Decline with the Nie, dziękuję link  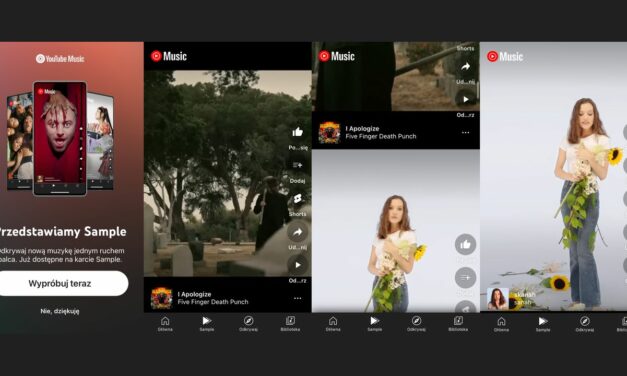click(60, 311)
